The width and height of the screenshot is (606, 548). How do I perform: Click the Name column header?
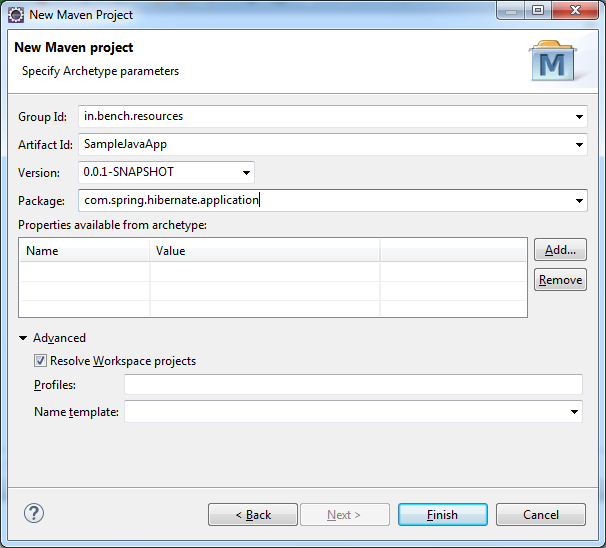[x=84, y=251]
